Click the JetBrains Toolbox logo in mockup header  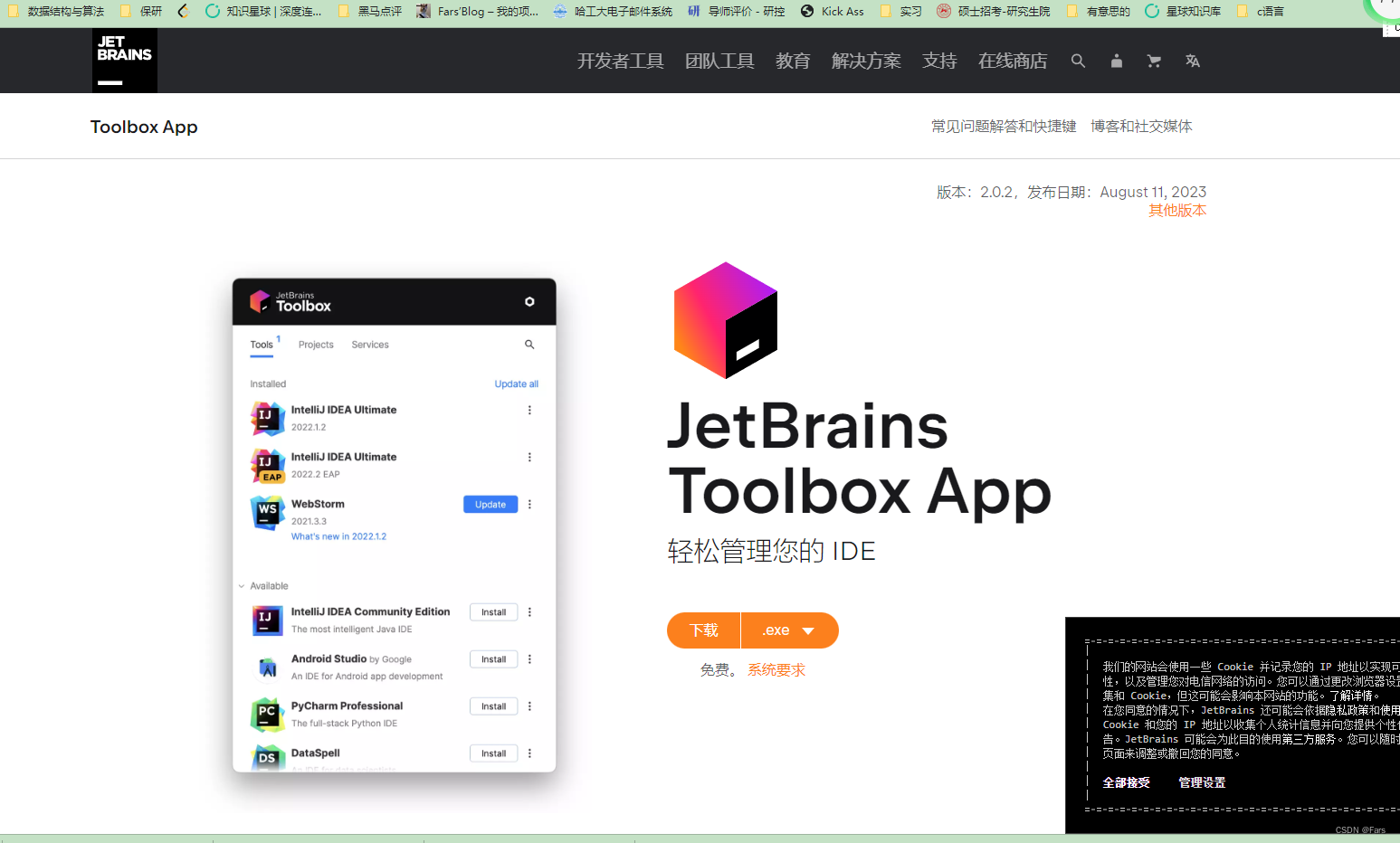[290, 301]
